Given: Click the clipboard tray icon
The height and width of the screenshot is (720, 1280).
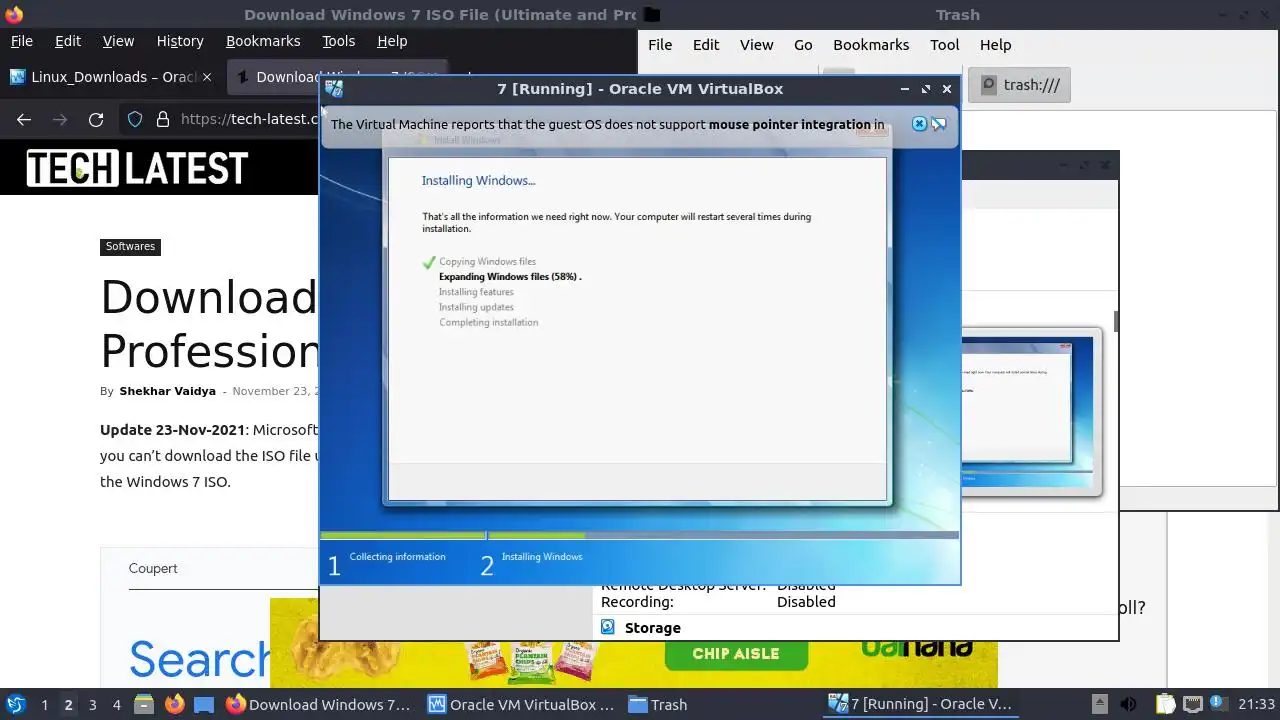Looking at the screenshot, I should tap(1165, 704).
